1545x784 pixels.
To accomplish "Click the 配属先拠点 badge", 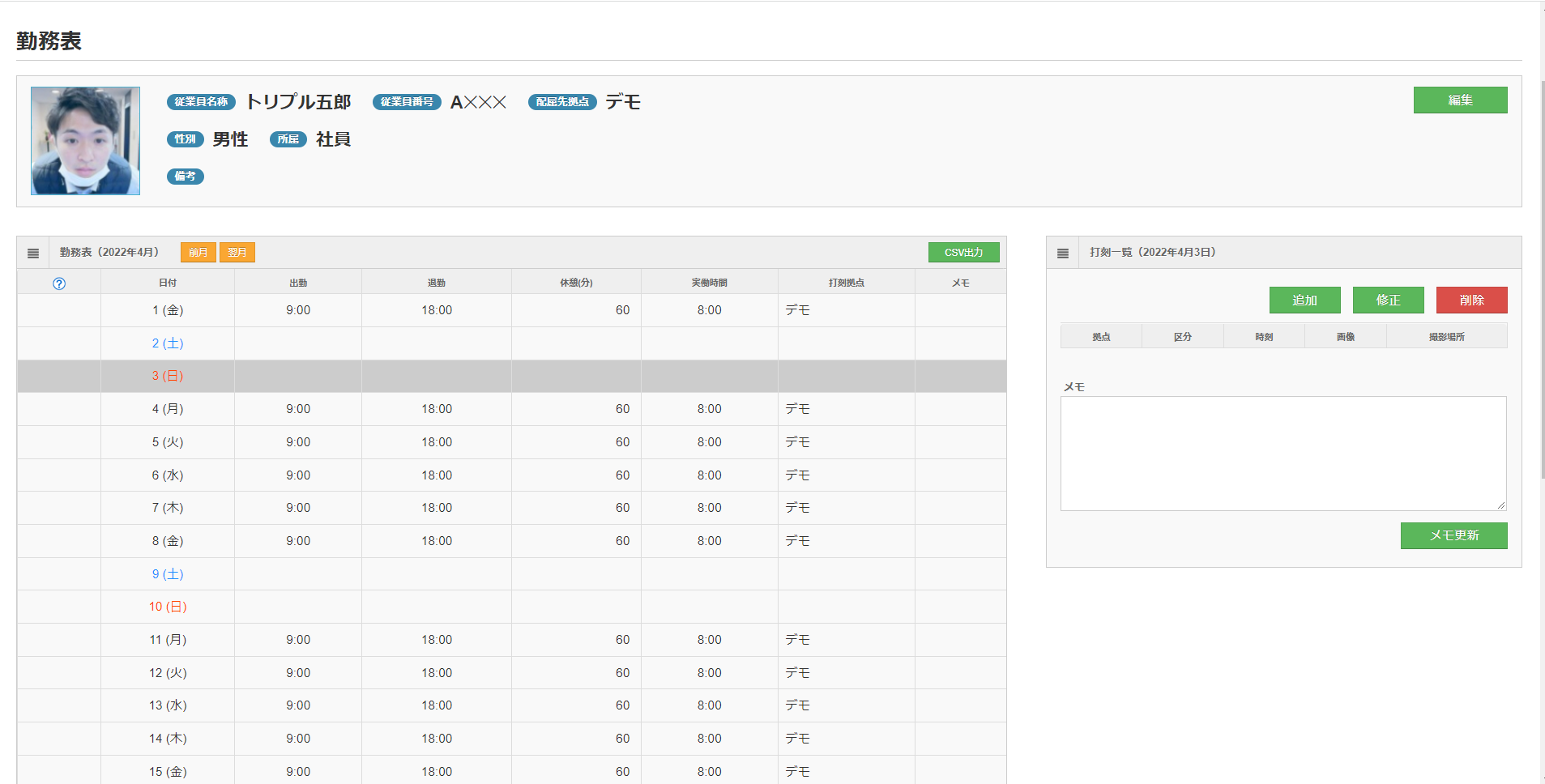I will 561,102.
